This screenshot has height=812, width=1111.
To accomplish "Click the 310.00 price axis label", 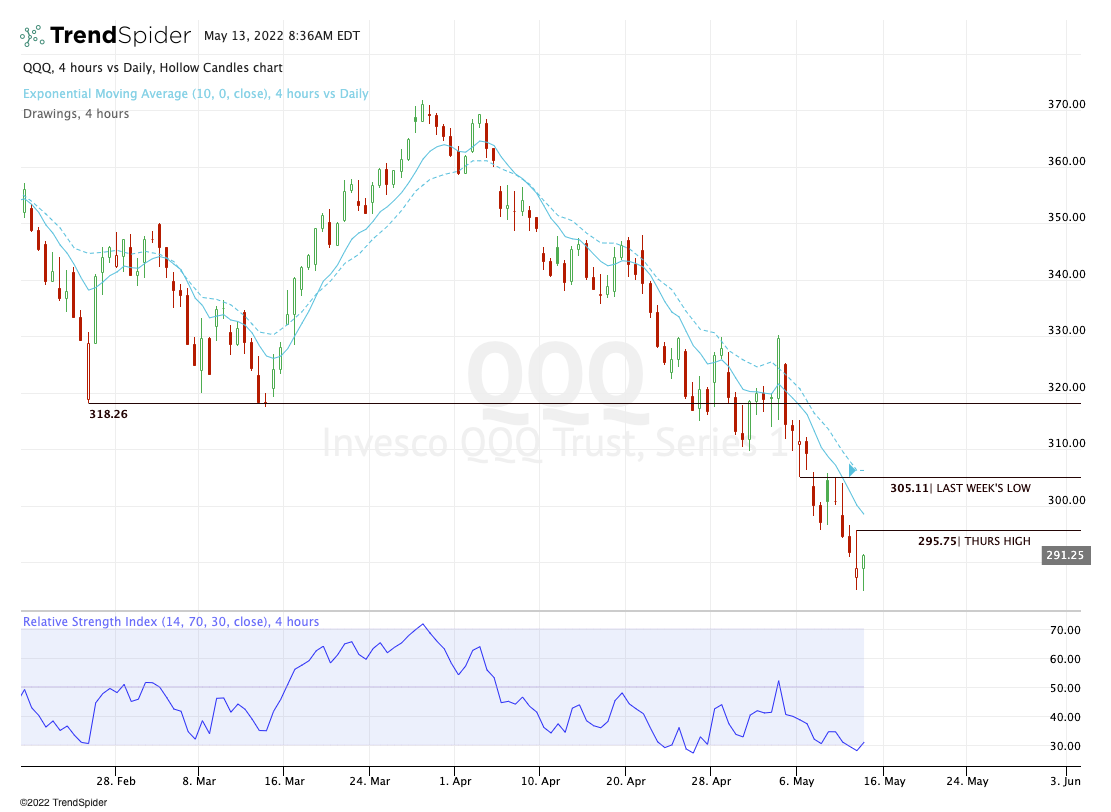I will [1066, 443].
